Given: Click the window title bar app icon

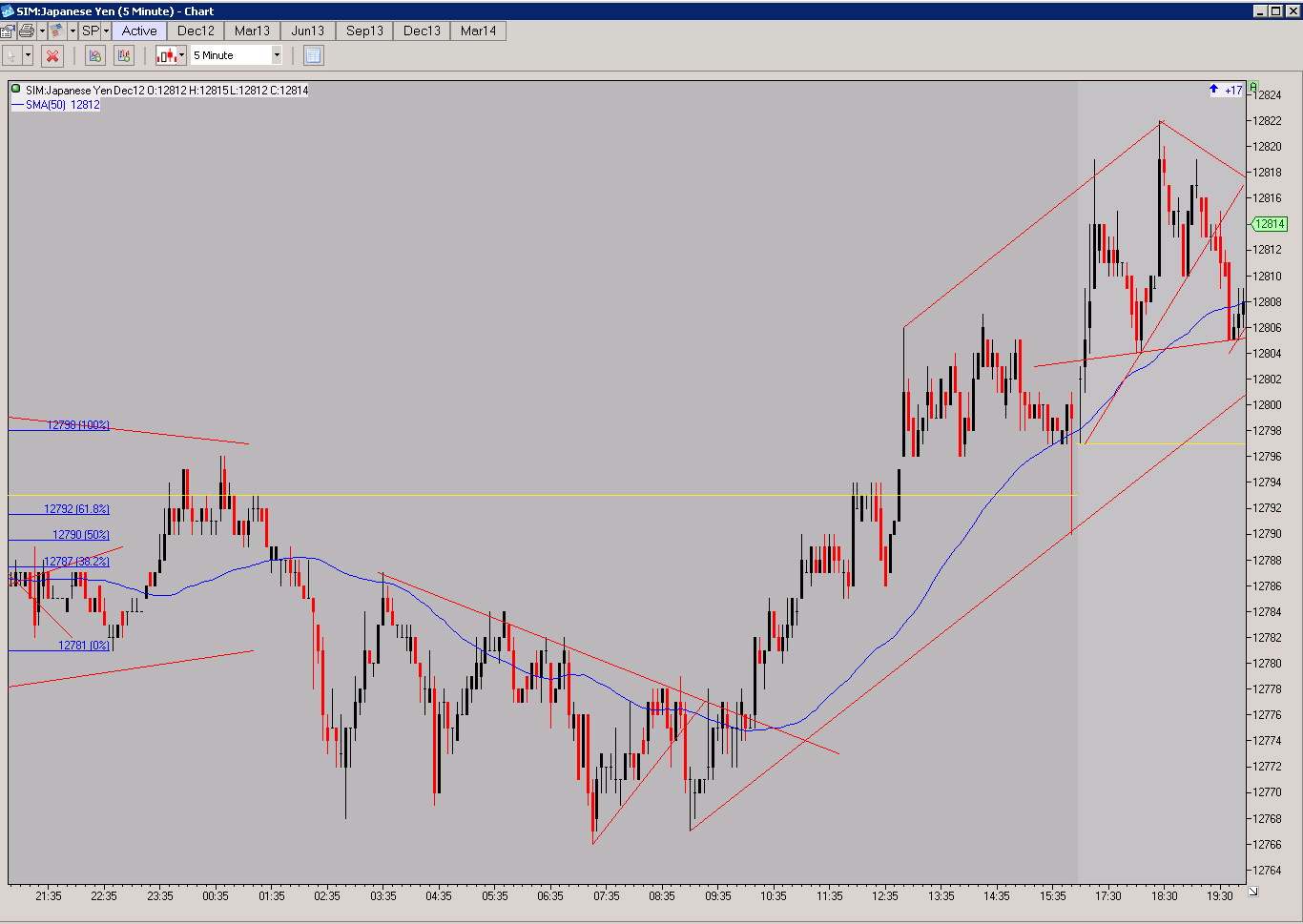Looking at the screenshot, I should (8, 11).
